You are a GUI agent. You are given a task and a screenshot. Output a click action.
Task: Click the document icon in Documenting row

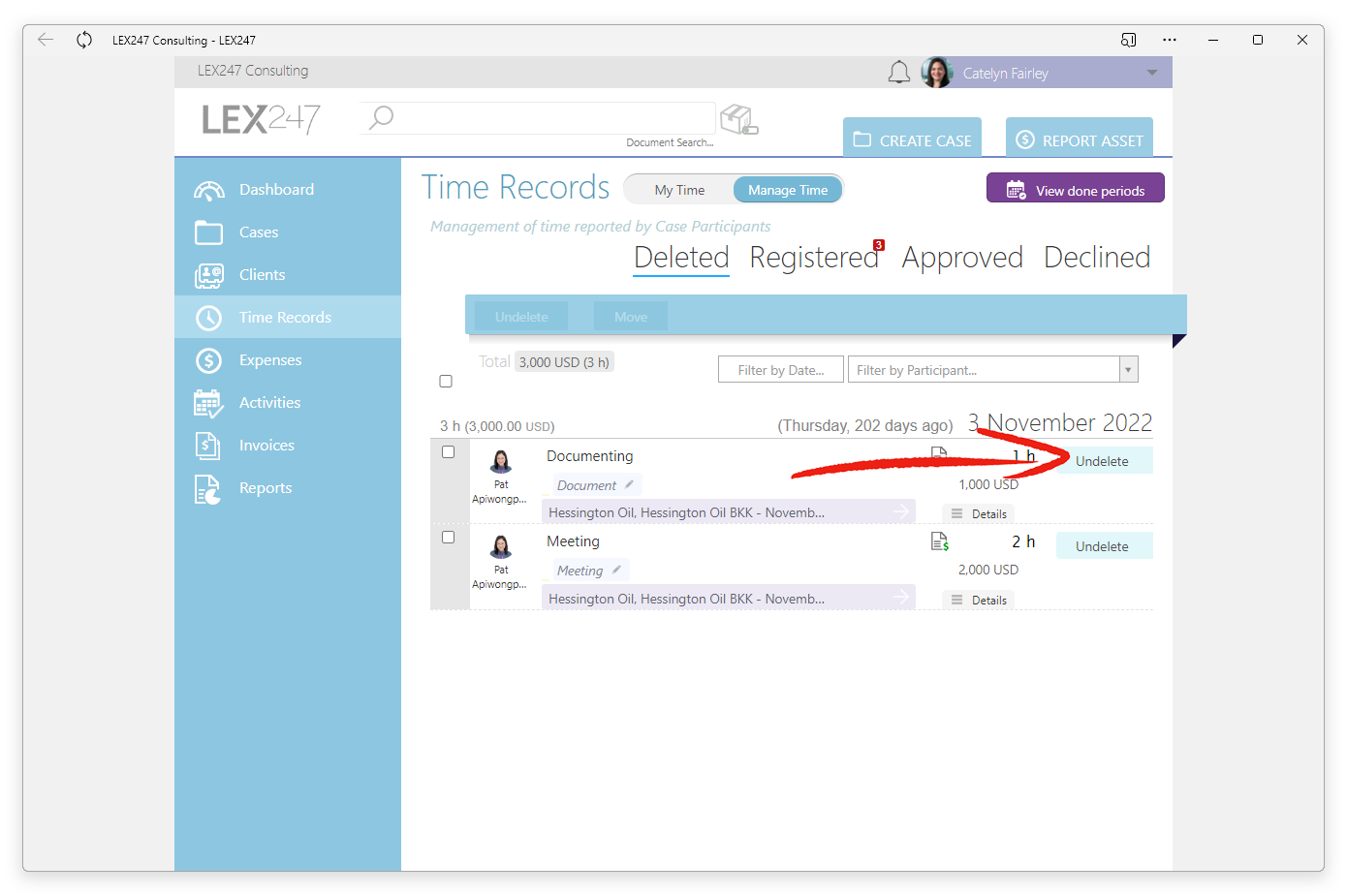[x=938, y=452]
